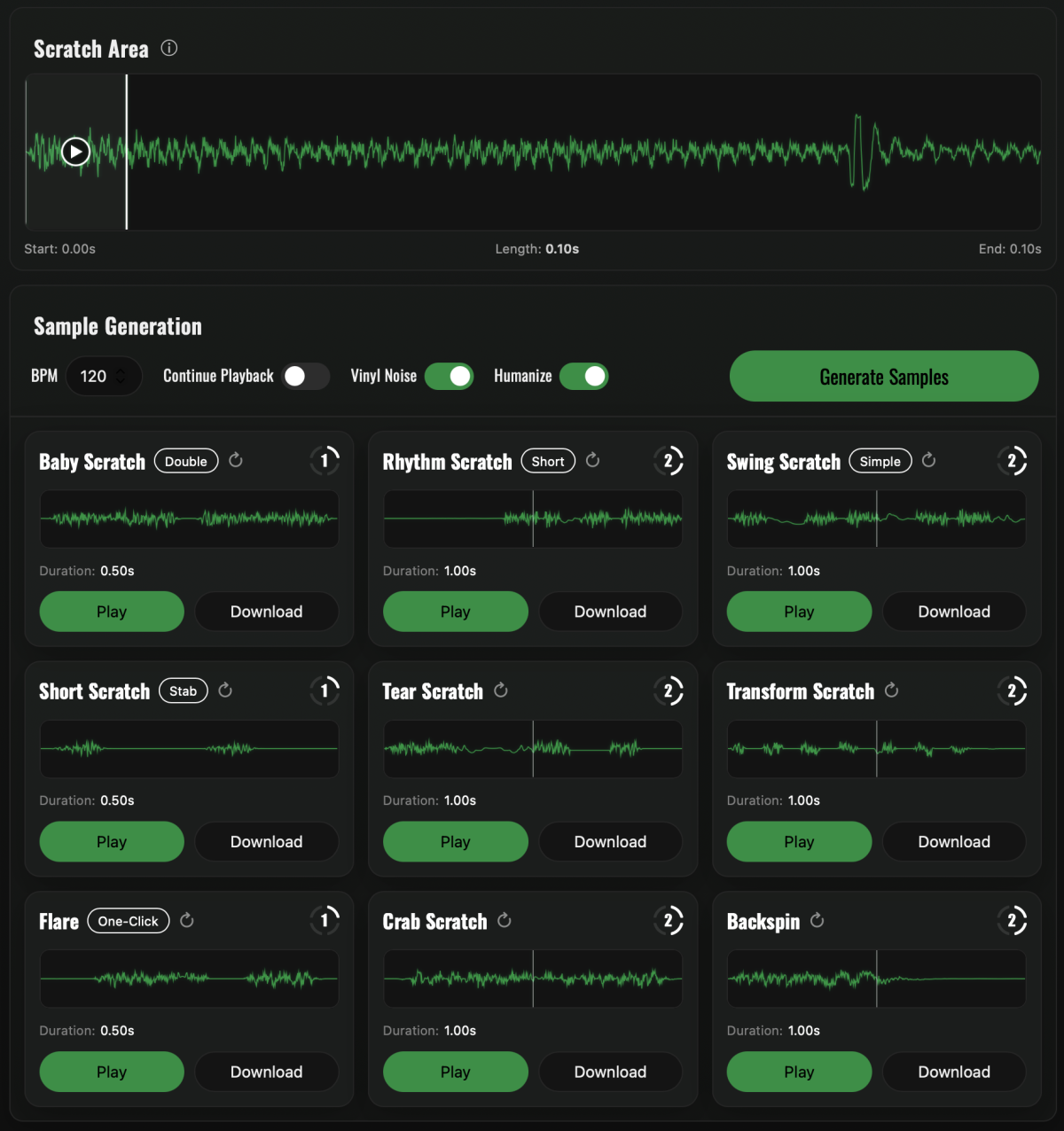Regenerate the Transform Scratch sample
The image size is (1064, 1131).
pyautogui.click(x=892, y=690)
